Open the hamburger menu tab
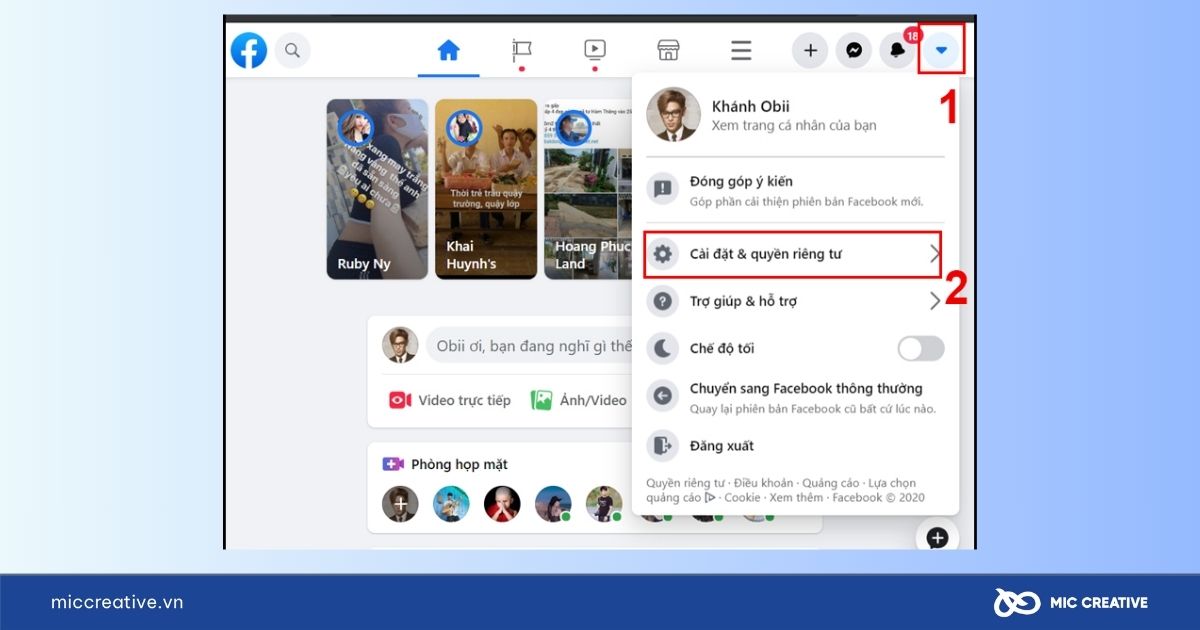 741,50
